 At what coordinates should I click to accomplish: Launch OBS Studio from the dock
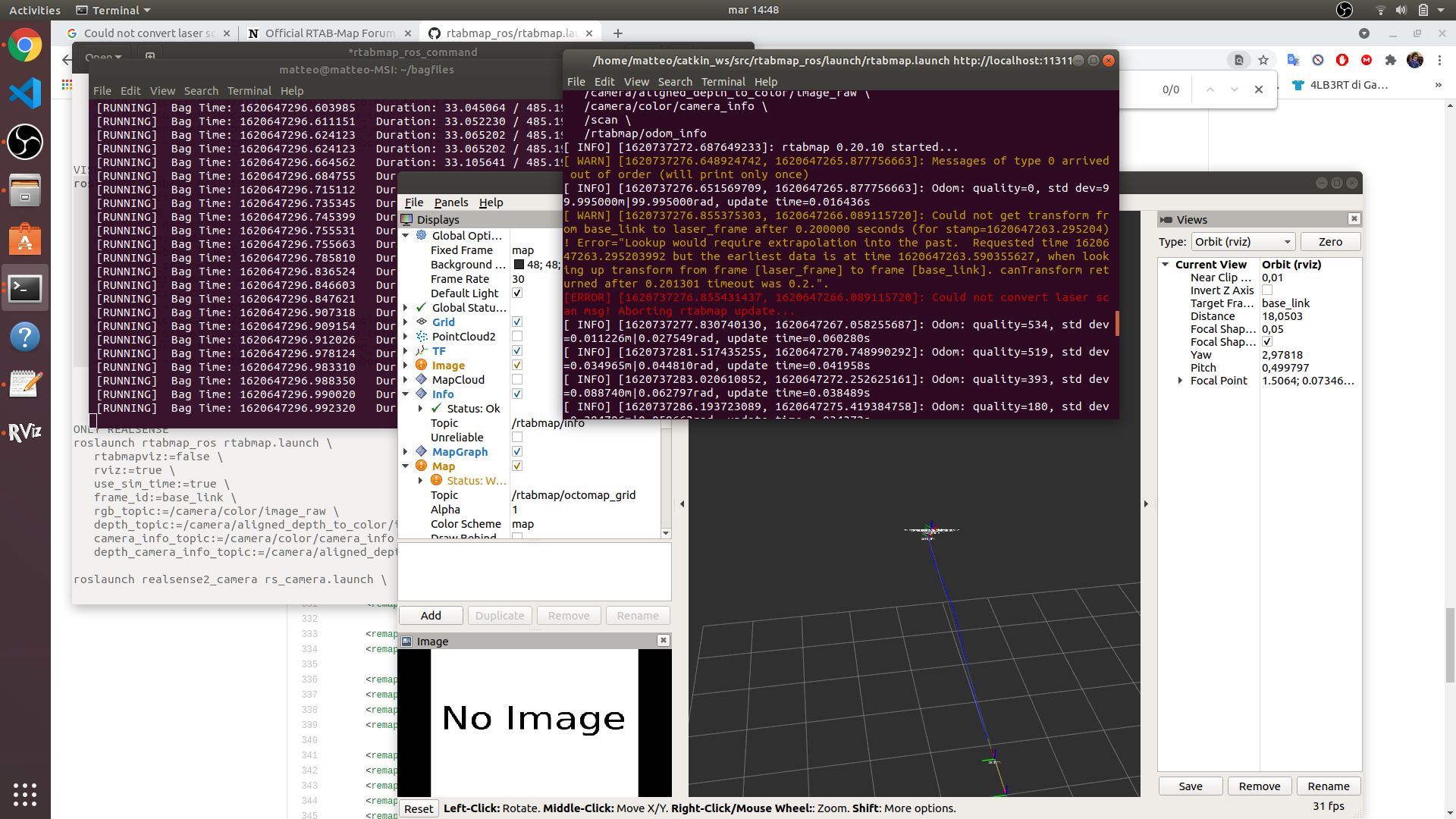[25, 142]
